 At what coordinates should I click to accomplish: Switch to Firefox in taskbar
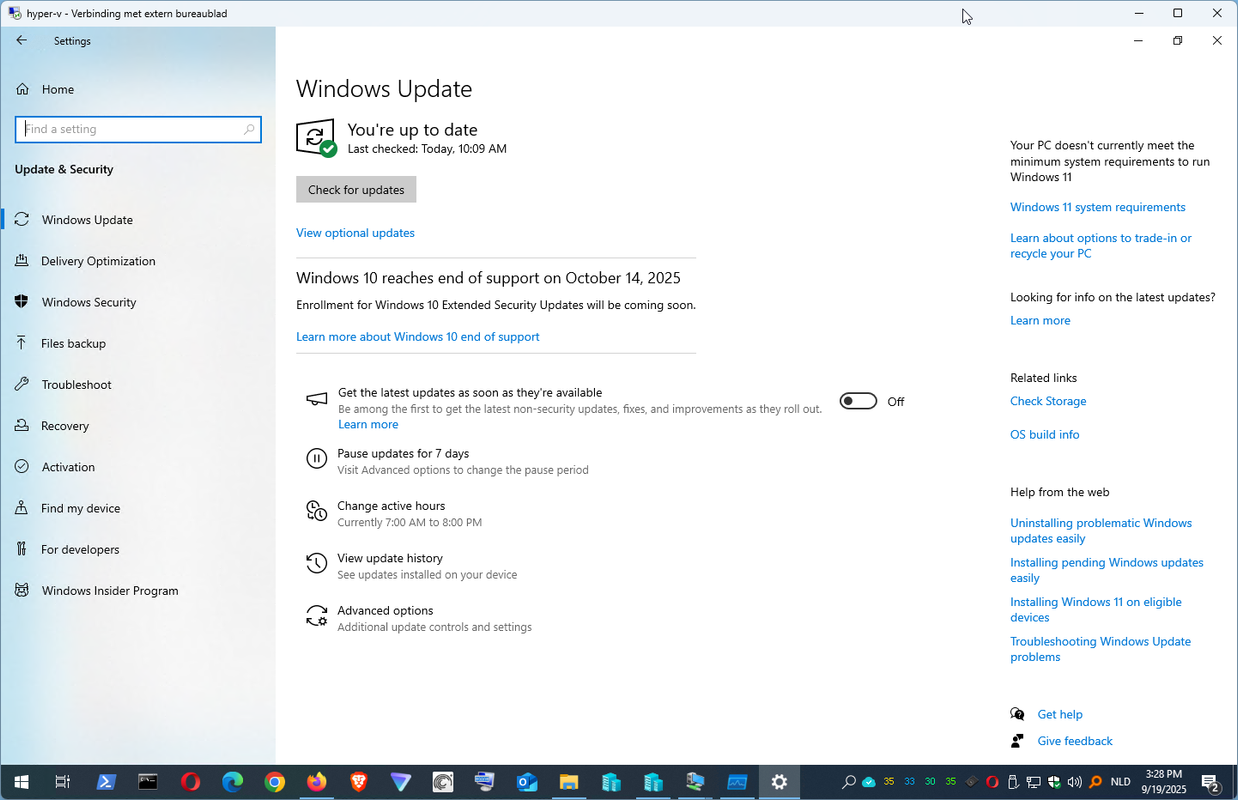point(316,782)
